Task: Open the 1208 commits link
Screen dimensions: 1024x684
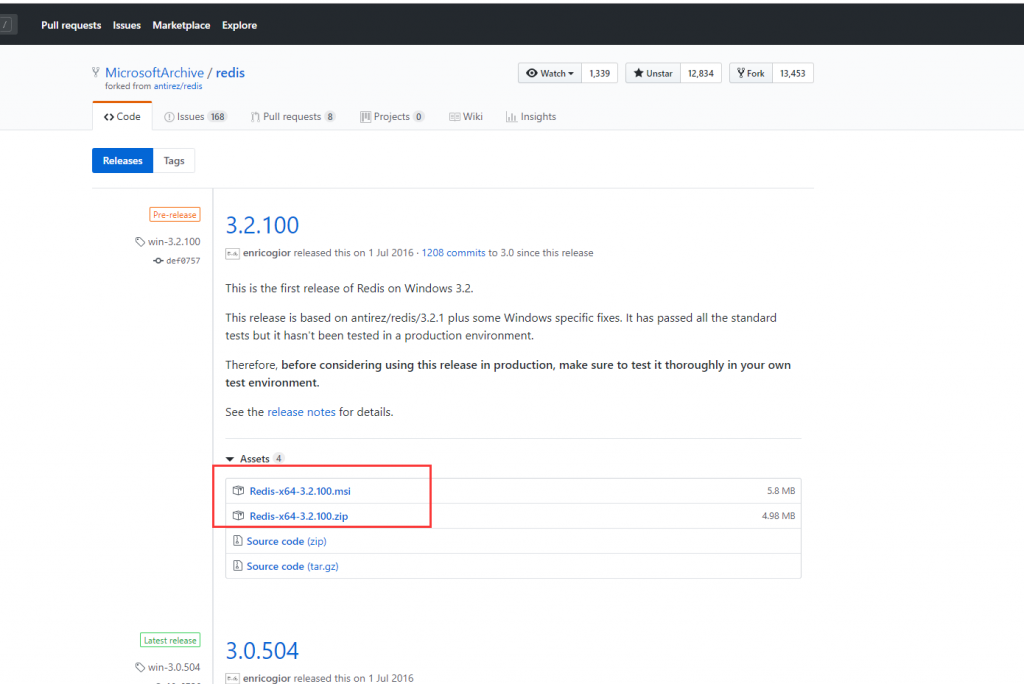Action: 453,253
